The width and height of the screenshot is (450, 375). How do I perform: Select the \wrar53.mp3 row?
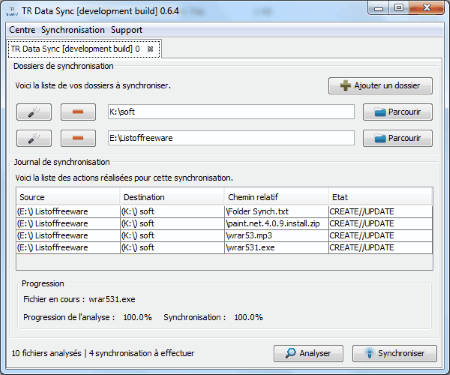224,236
